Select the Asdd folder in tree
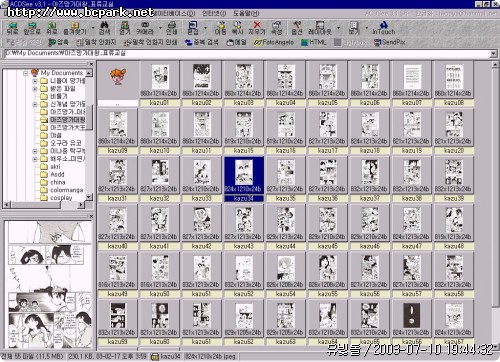This screenshot has height=362, width=500. pyautogui.click(x=57, y=174)
